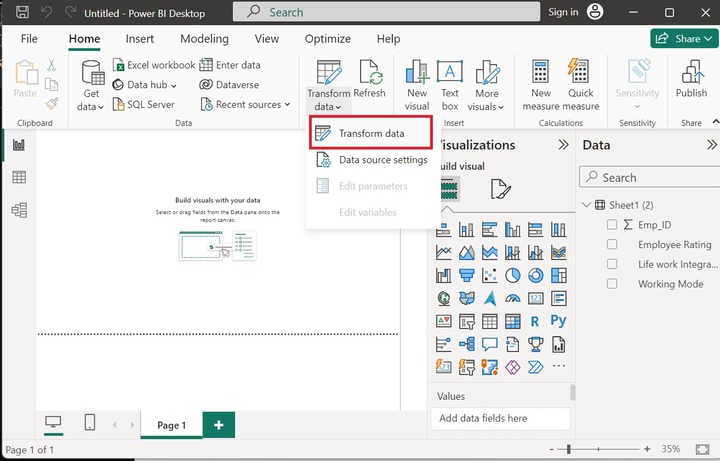Click the Excel workbook source
The image size is (720, 461).
tap(154, 65)
